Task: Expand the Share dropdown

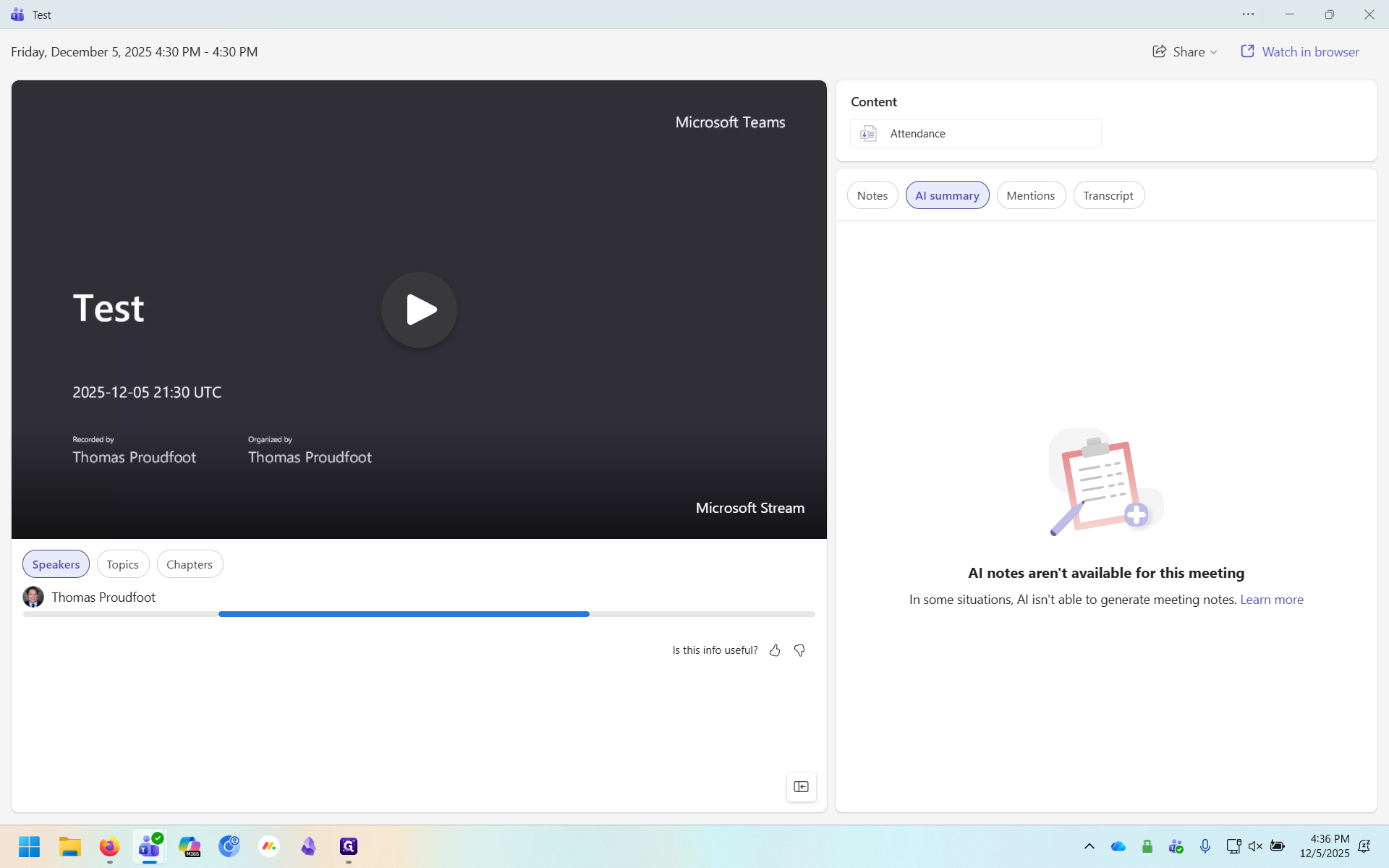Action: coord(1185,52)
